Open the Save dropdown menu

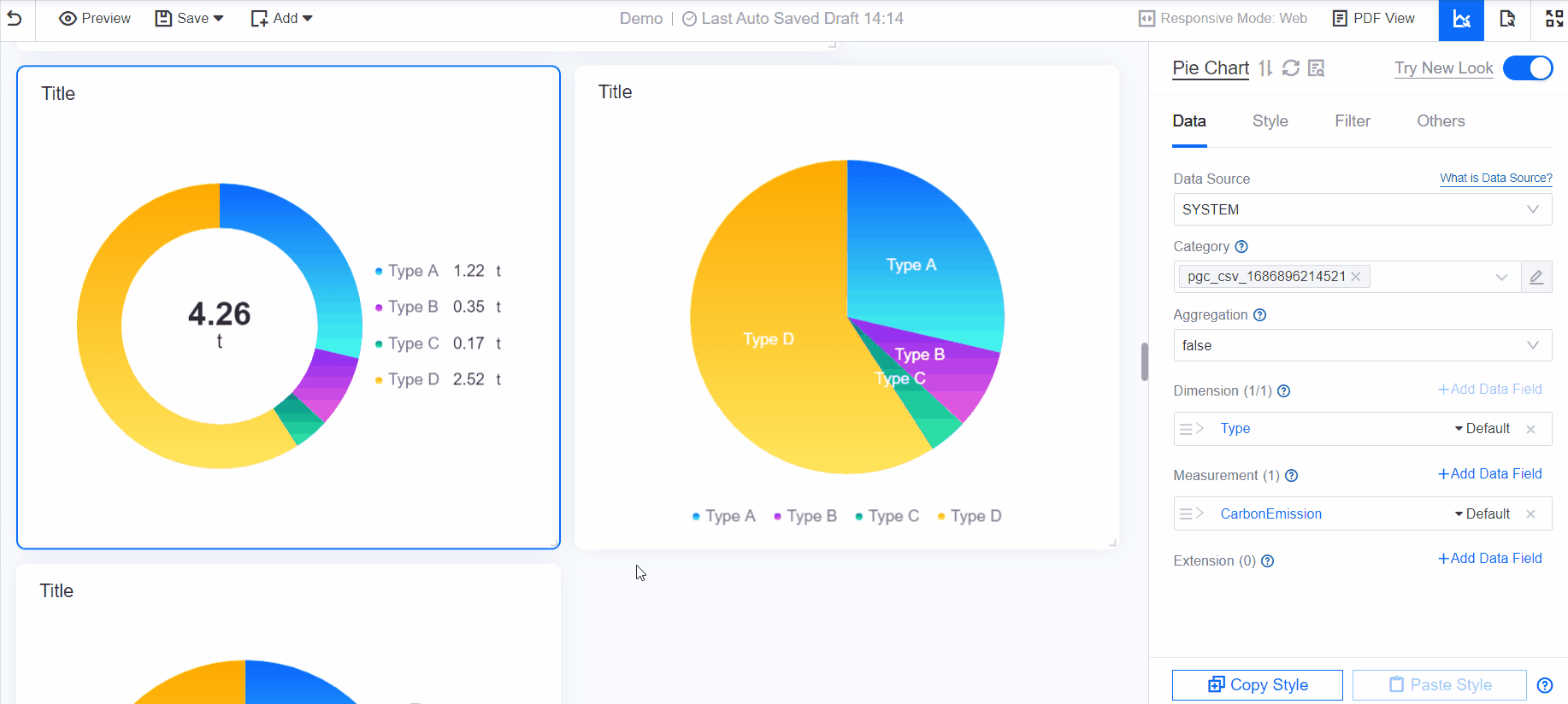pos(190,19)
